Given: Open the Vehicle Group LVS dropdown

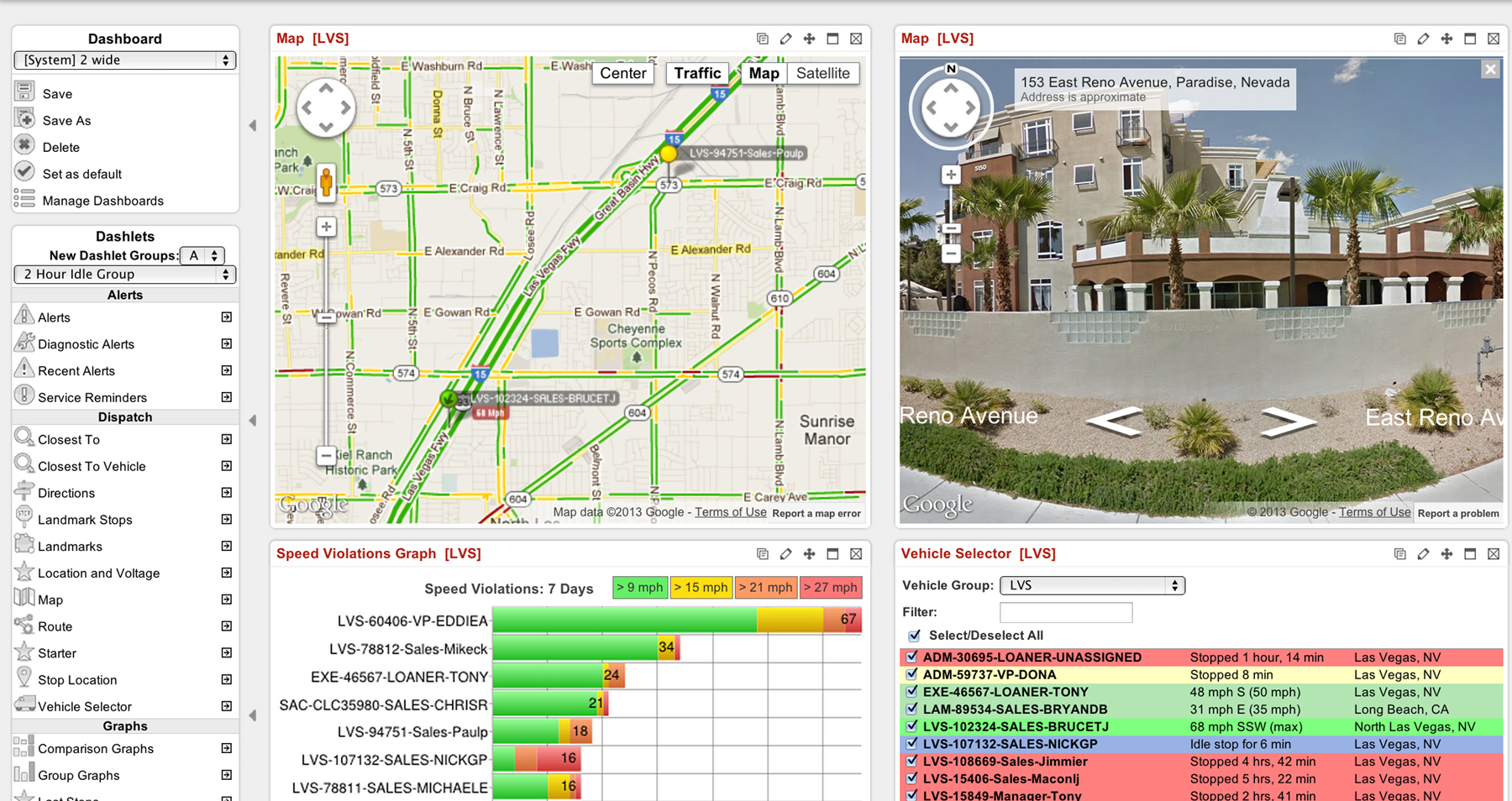Looking at the screenshot, I should coord(1092,585).
